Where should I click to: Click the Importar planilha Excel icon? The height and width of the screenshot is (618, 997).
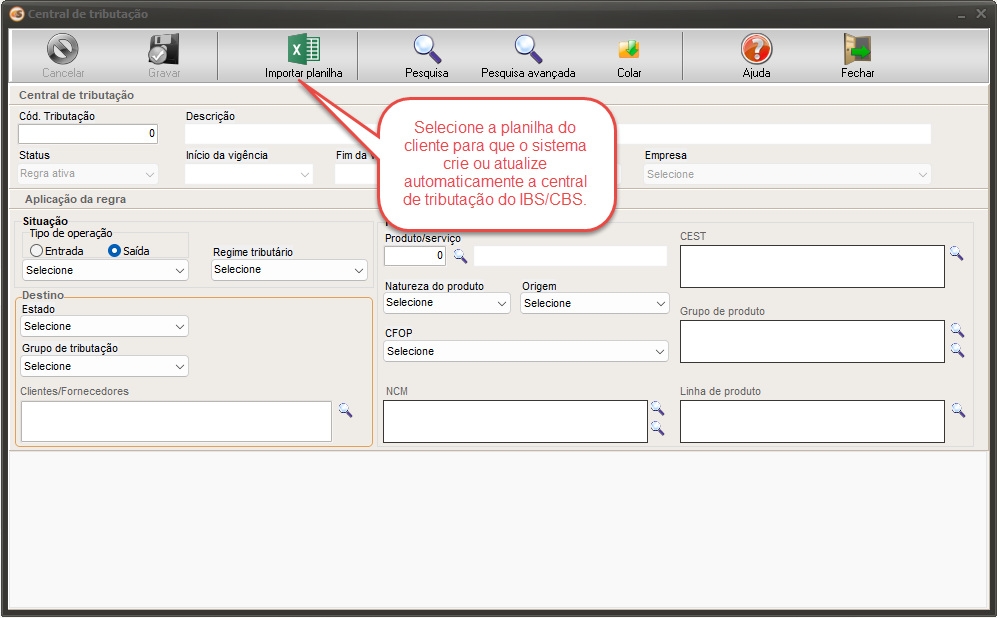pos(305,48)
